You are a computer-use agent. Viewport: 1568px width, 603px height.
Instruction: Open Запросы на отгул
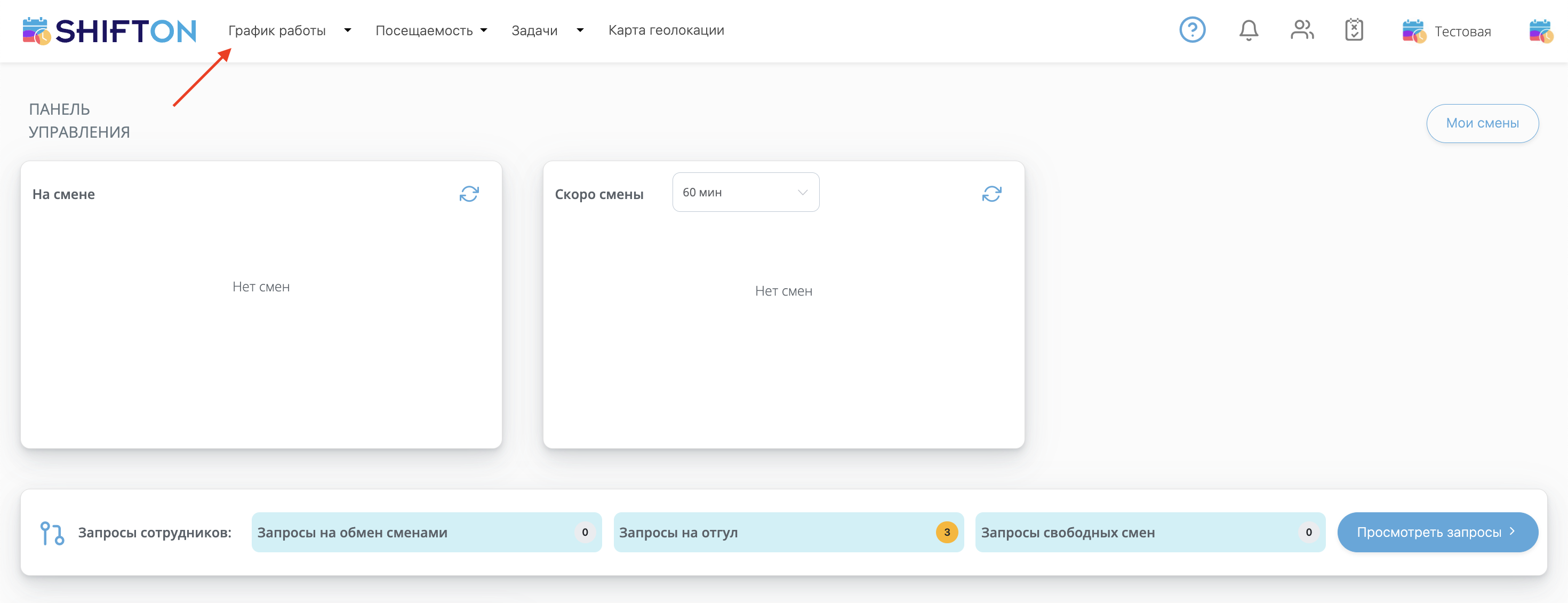point(788,533)
